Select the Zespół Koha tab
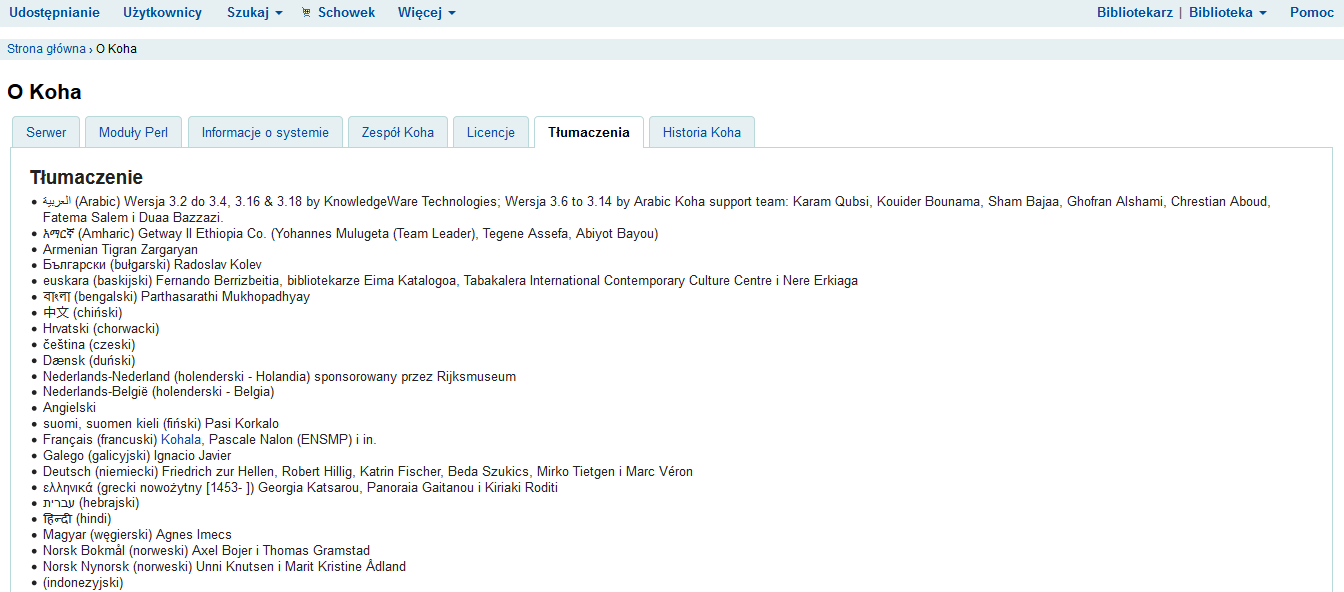 pos(397,132)
